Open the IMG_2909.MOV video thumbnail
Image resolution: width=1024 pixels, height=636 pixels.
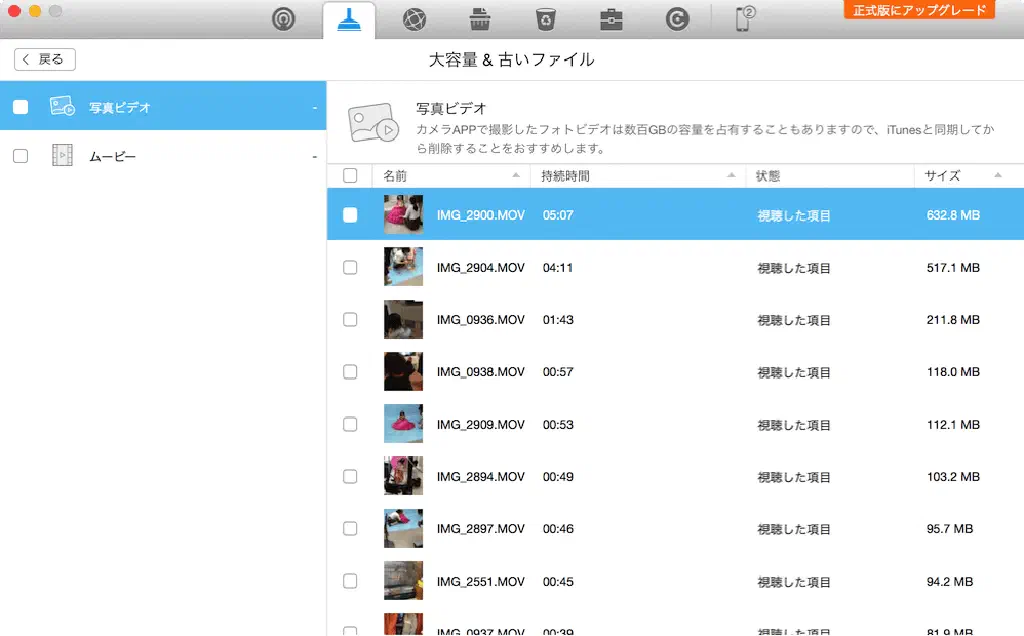coord(403,424)
